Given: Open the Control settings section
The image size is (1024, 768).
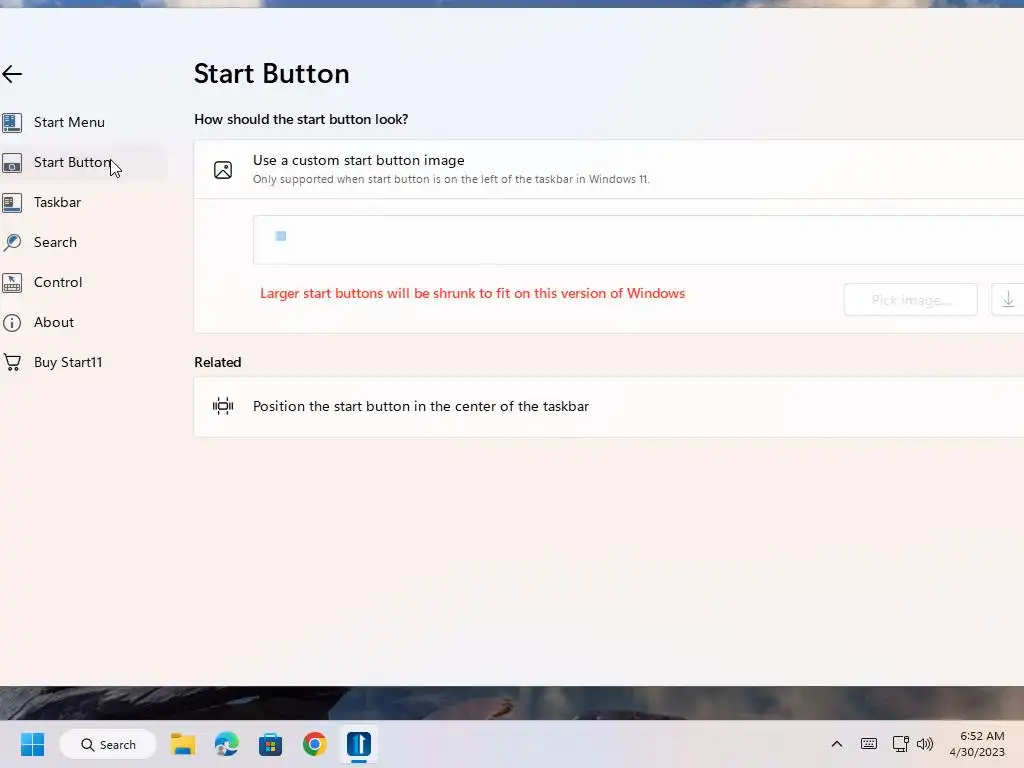Looking at the screenshot, I should pyautogui.click(x=57, y=282).
